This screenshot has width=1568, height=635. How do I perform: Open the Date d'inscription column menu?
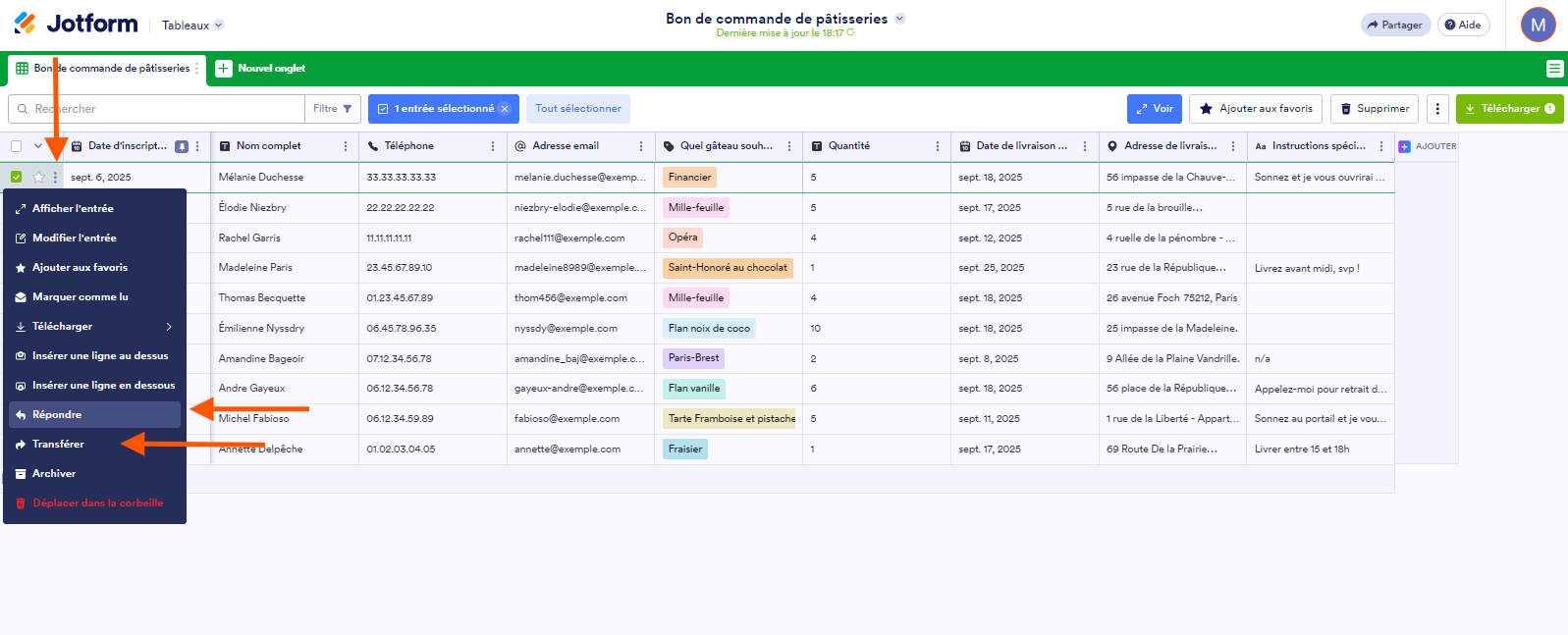pos(197,146)
